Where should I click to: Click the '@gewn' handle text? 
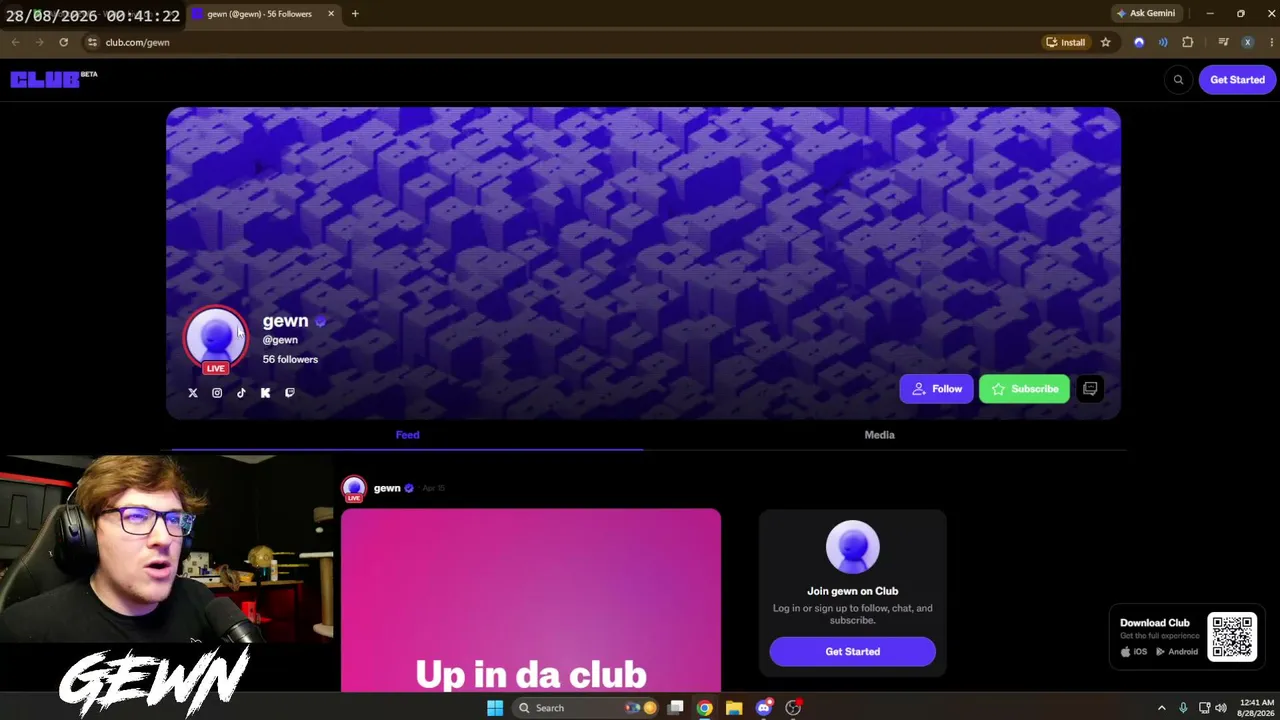(280, 340)
